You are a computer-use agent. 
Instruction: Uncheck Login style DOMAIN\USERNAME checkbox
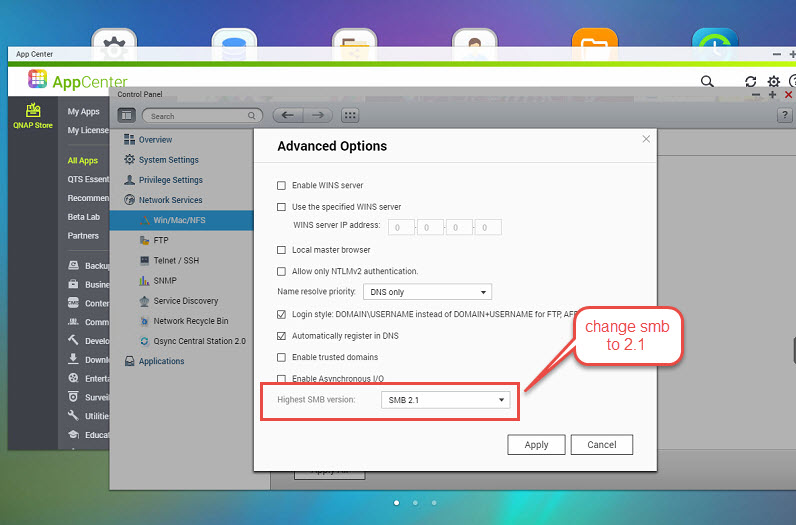281,314
